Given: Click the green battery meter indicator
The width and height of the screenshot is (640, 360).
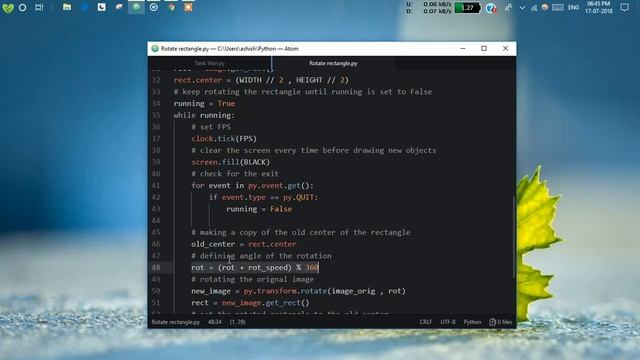Looking at the screenshot, I should pyautogui.click(x=467, y=8).
